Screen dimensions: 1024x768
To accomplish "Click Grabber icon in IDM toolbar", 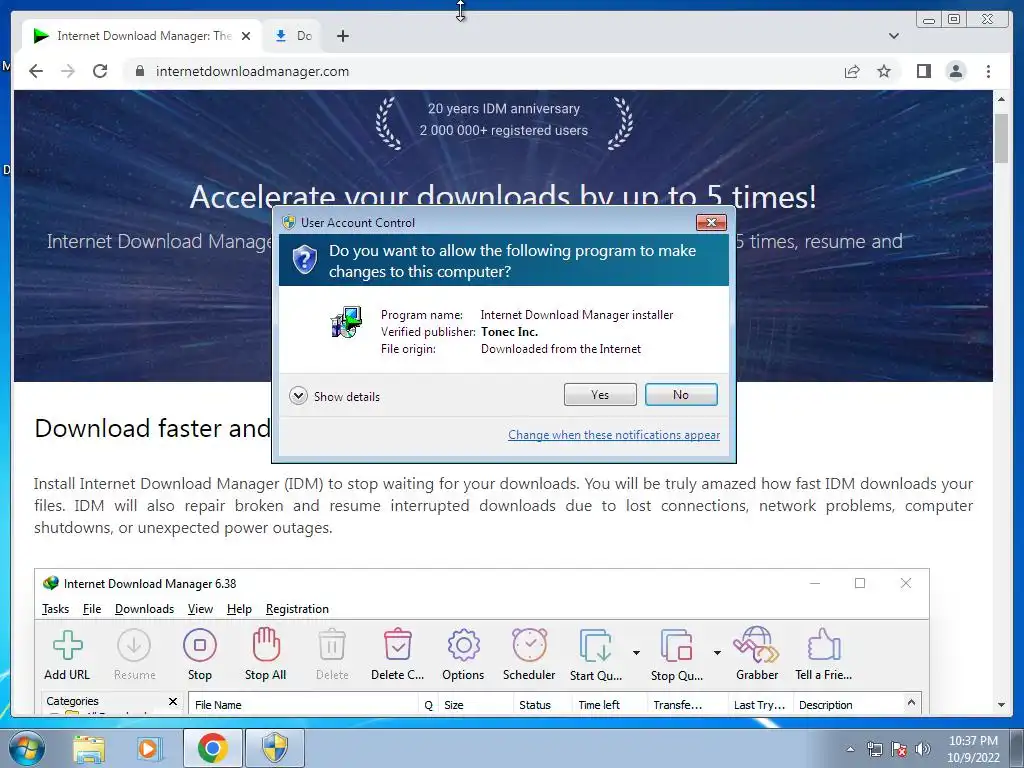I will point(756,645).
